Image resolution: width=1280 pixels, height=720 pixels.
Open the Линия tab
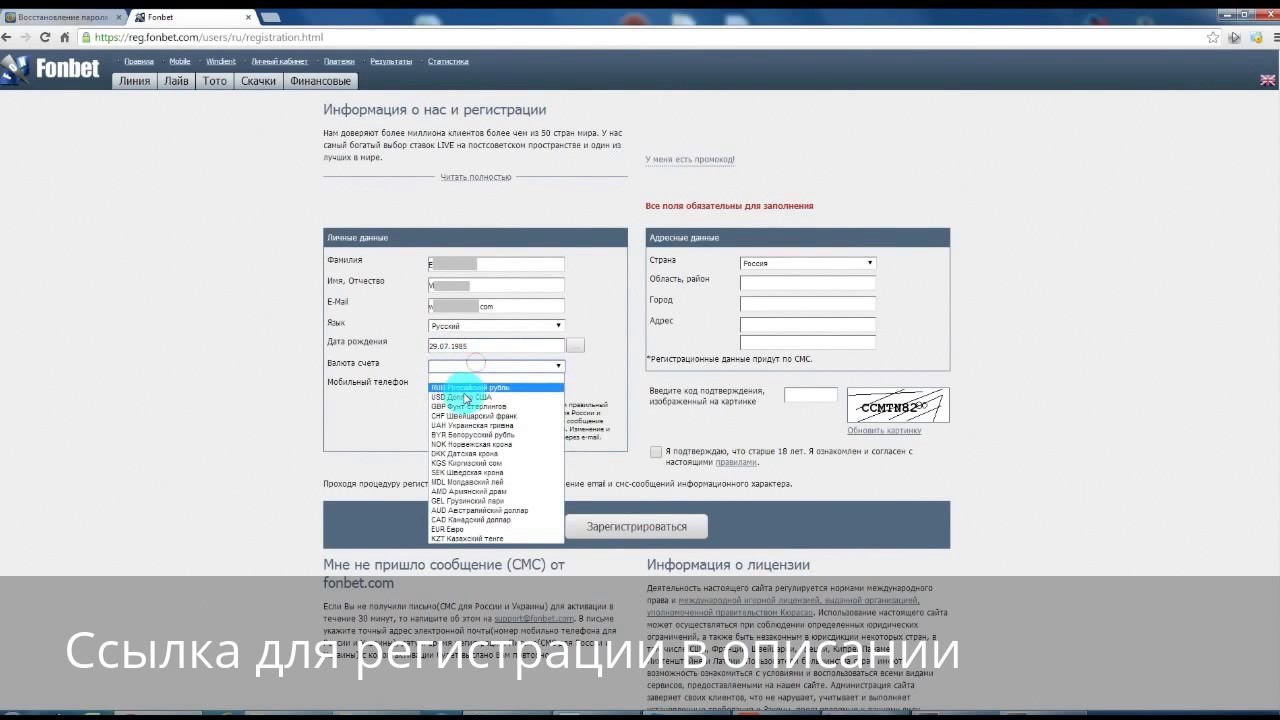(134, 81)
